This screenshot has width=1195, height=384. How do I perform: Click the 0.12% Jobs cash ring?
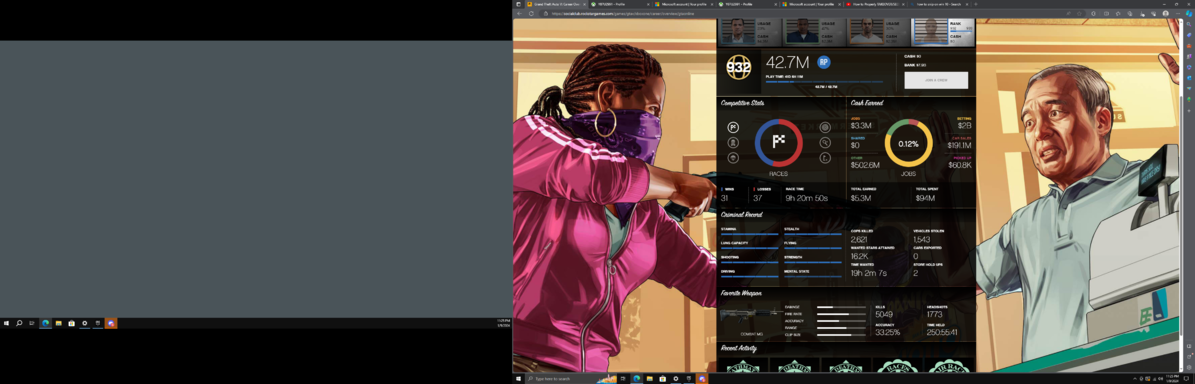click(908, 143)
